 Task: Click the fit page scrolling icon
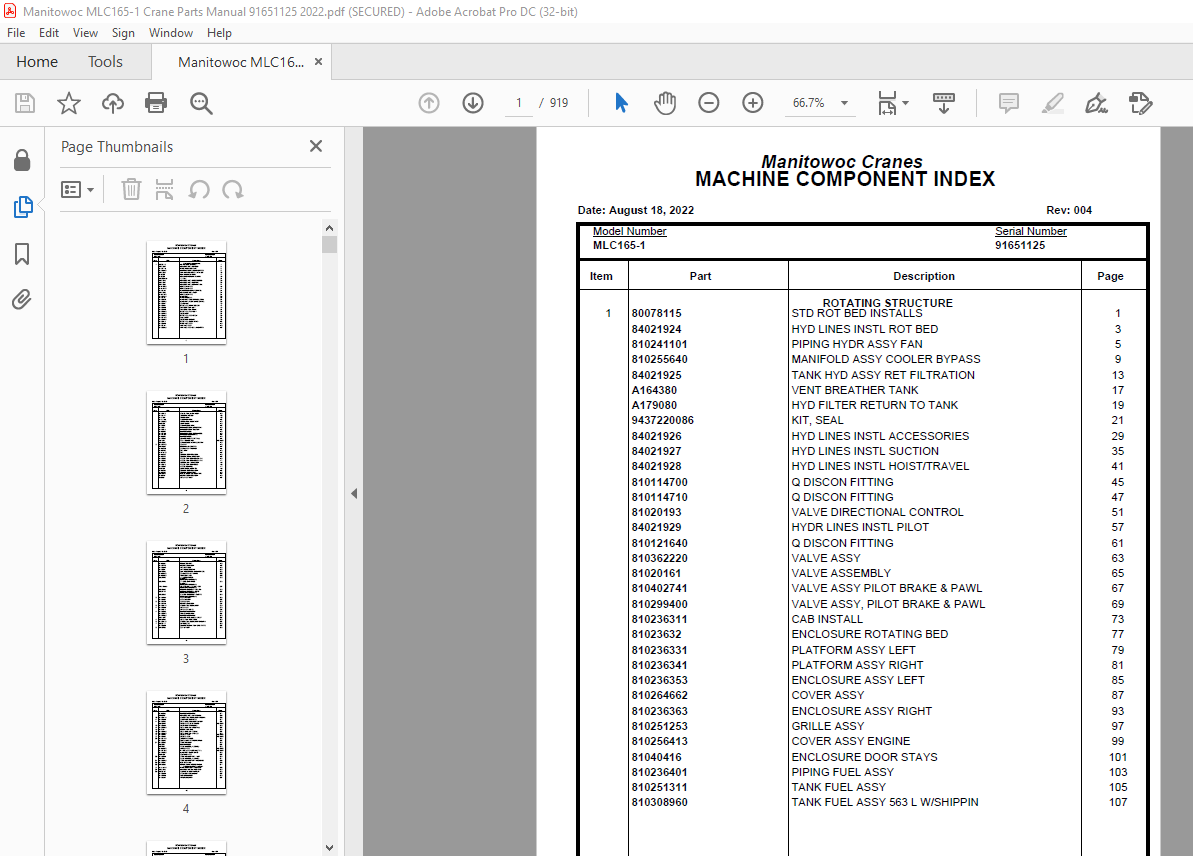pyautogui.click(x=887, y=103)
